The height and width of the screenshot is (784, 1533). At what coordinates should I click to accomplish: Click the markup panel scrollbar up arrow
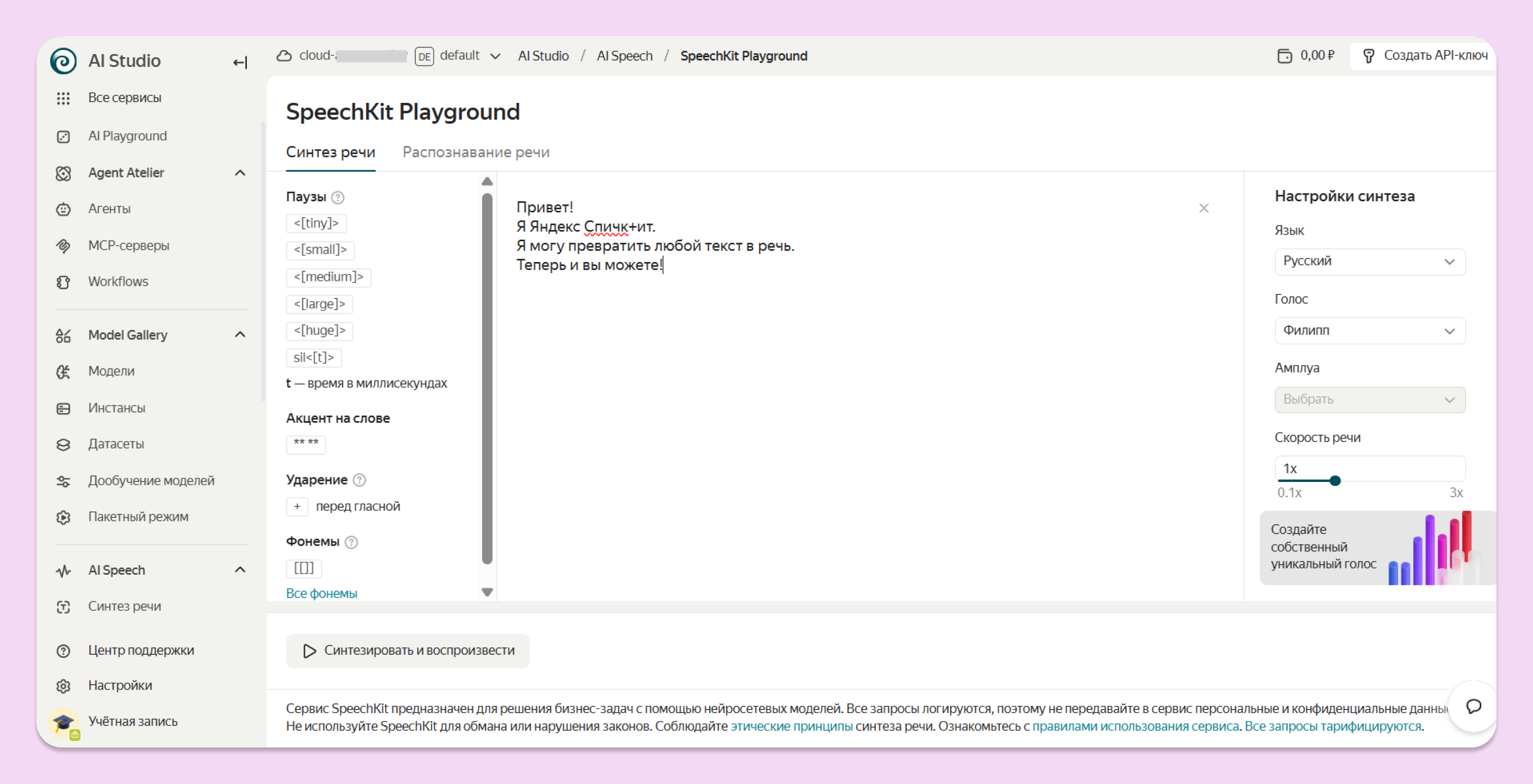pyautogui.click(x=487, y=181)
